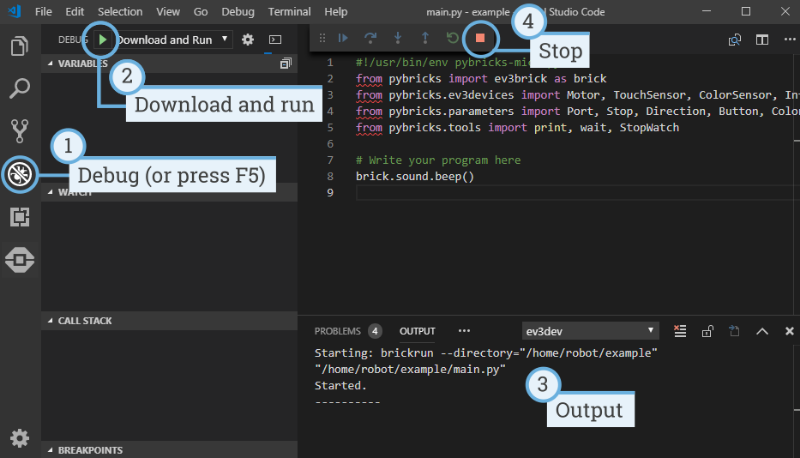The image size is (800, 458).
Task: Toggle output scroll lock
Action: tap(707, 332)
